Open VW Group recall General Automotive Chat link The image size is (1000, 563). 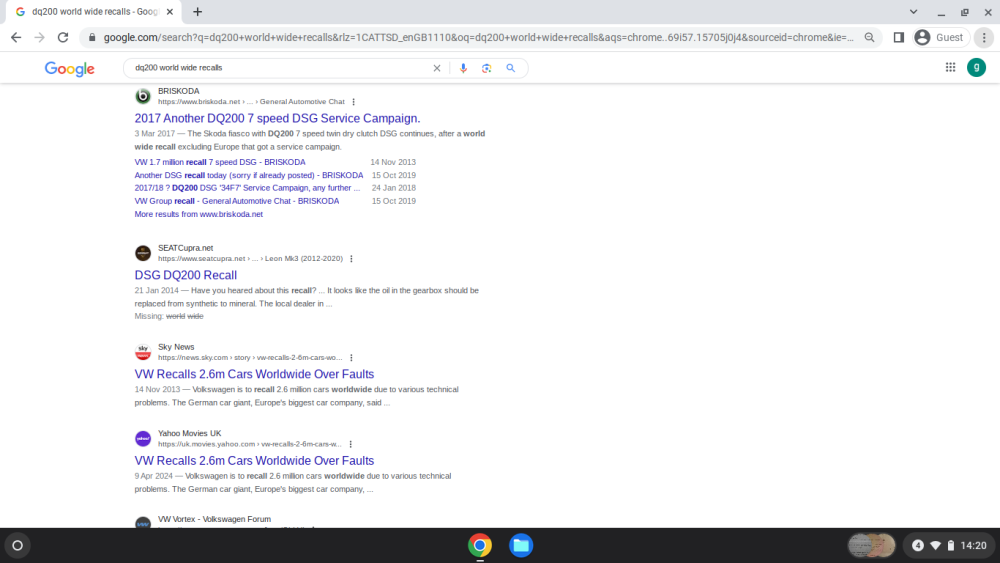point(237,201)
